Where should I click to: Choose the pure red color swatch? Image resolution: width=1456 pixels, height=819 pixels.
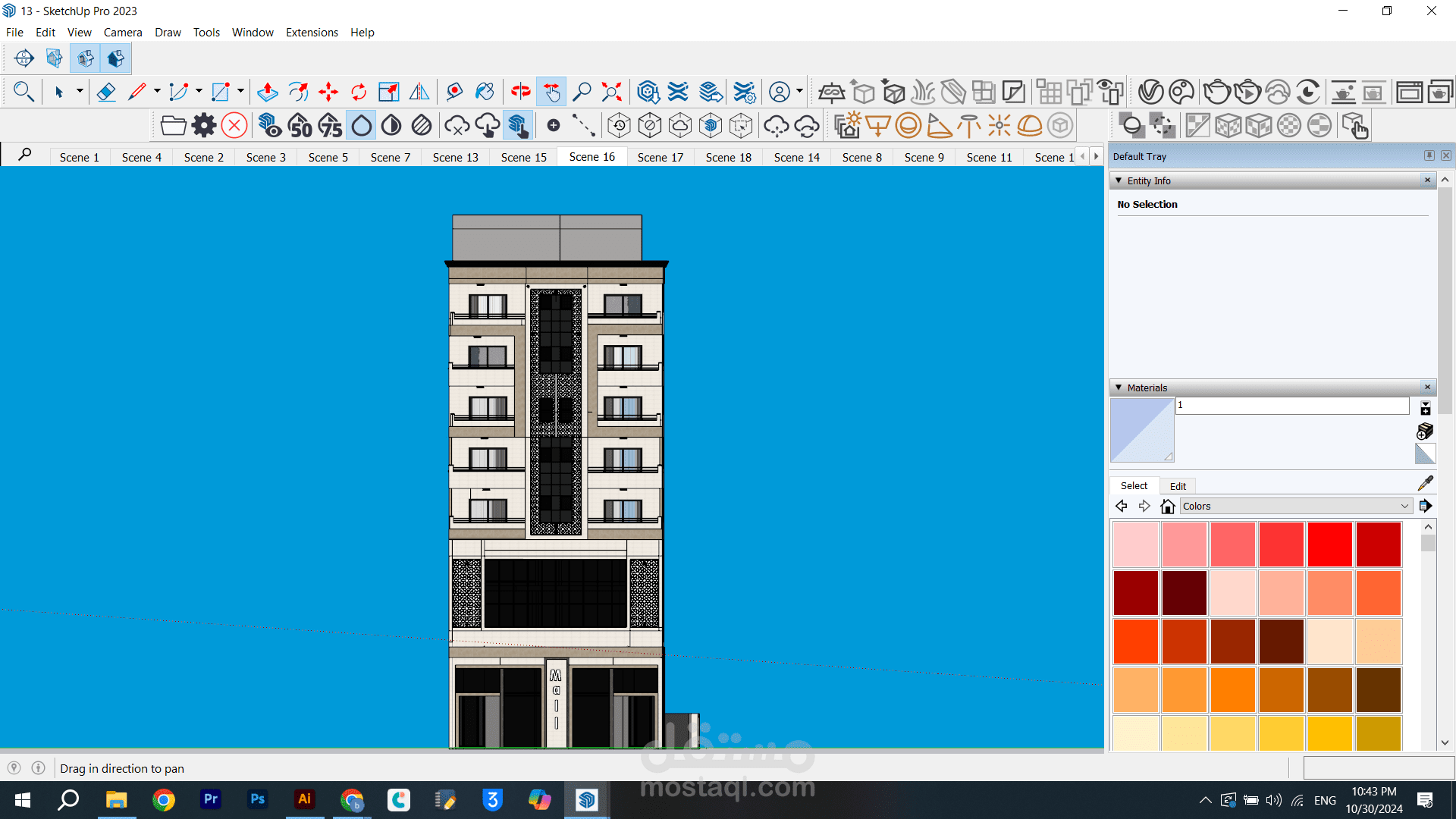pyautogui.click(x=1329, y=544)
